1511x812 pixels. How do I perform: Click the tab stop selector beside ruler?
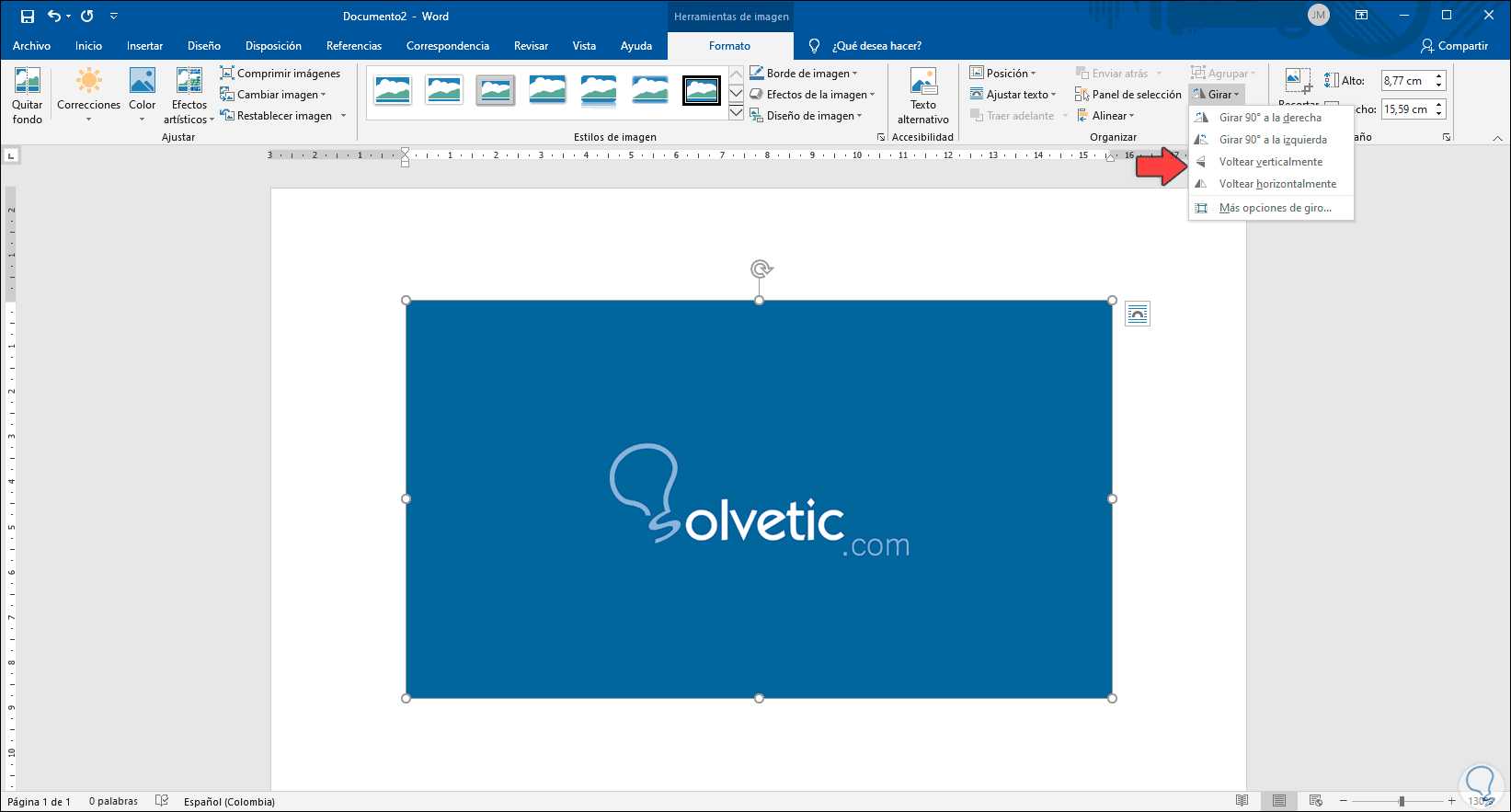(x=11, y=155)
